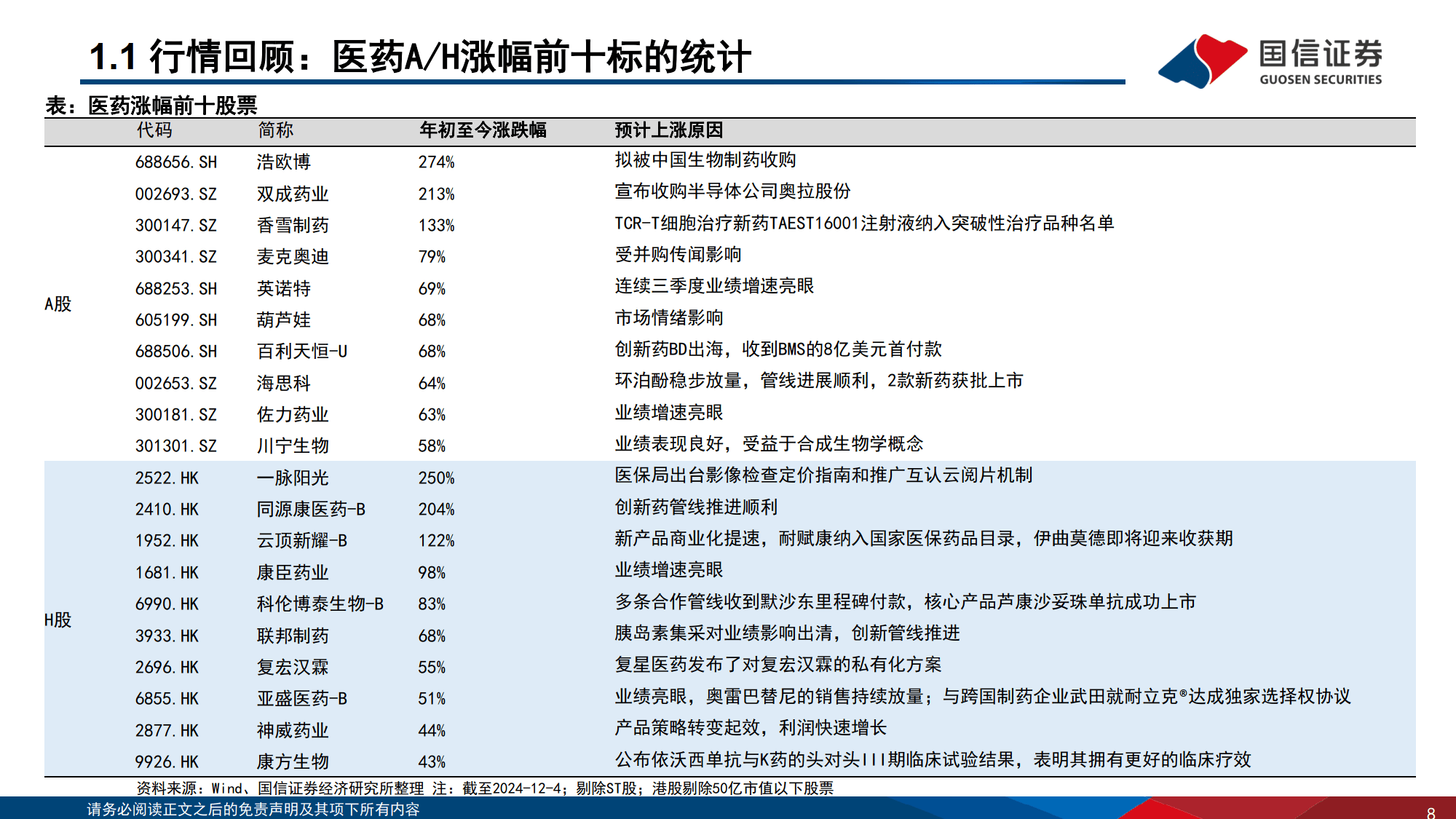Click the 133% gain value
Viewport: 1456px width, 819px height.
[436, 225]
